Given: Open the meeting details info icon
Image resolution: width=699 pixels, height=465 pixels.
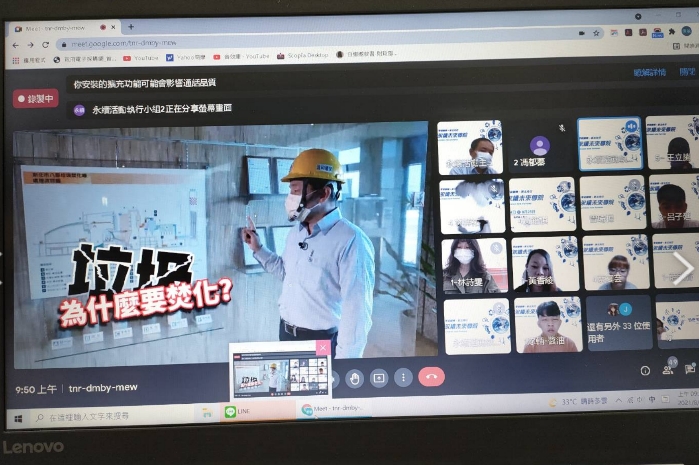Looking at the screenshot, I should coord(645,371).
